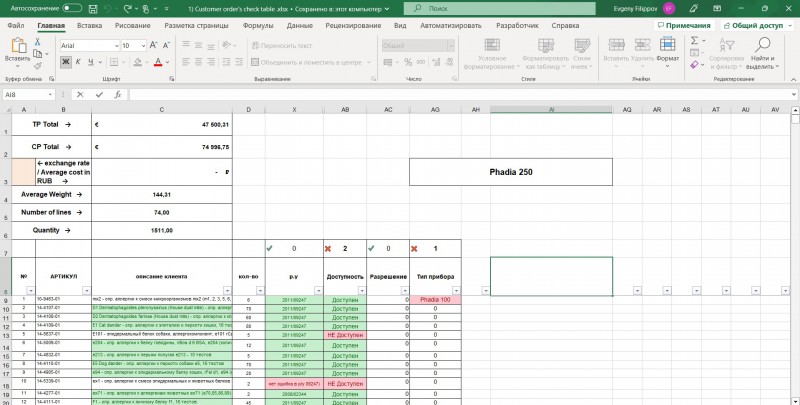Viewport: 800px width, 405px height.
Task: Click the Insert cells icon
Action: (616, 45)
